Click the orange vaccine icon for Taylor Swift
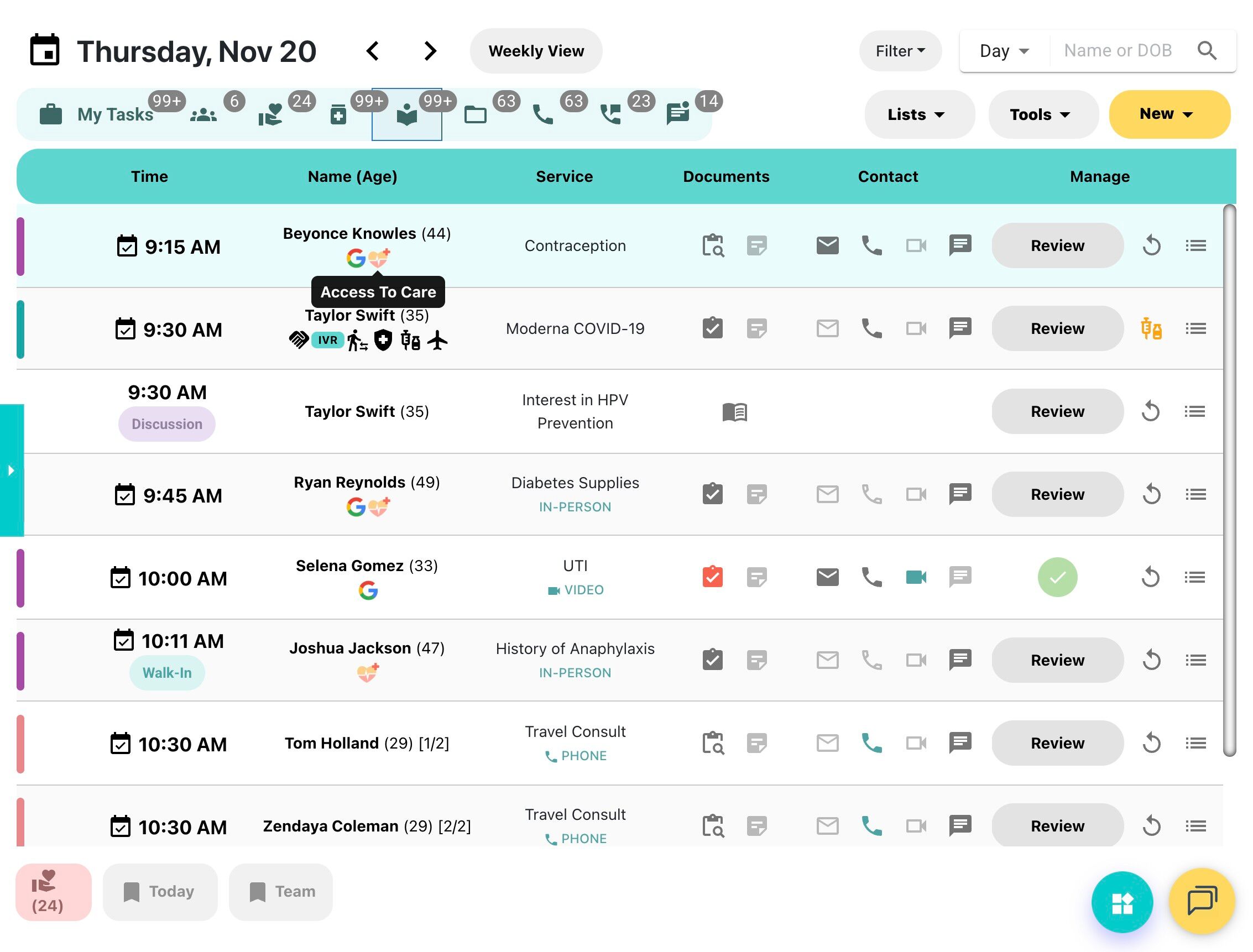The width and height of the screenshot is (1253, 952). 1150,328
